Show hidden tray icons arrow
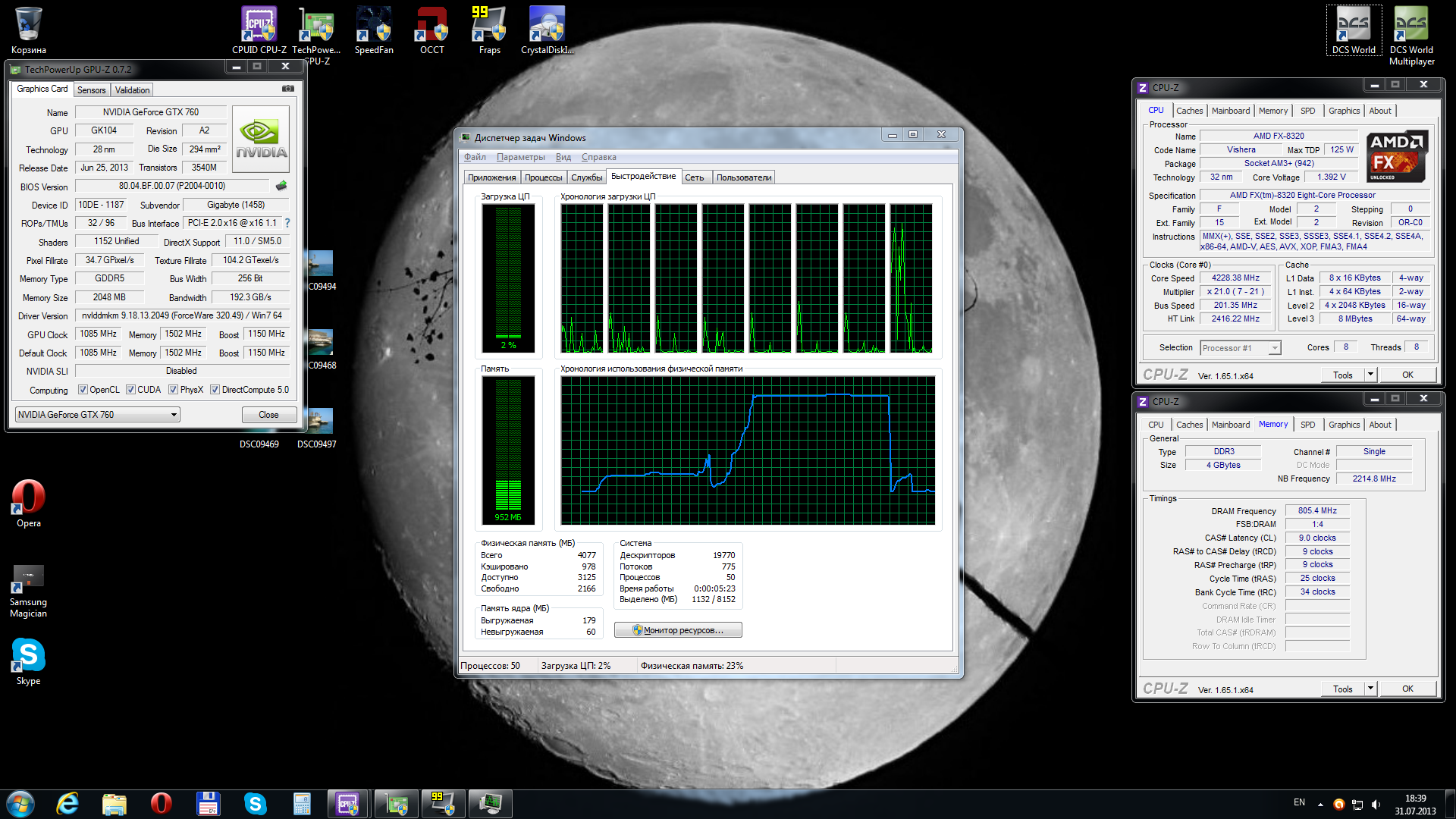Viewport: 1456px width, 819px height. coord(1320,805)
